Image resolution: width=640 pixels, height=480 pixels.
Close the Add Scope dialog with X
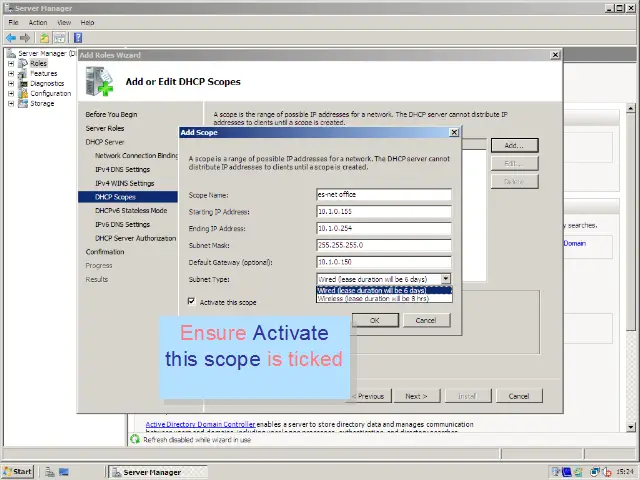(454, 132)
